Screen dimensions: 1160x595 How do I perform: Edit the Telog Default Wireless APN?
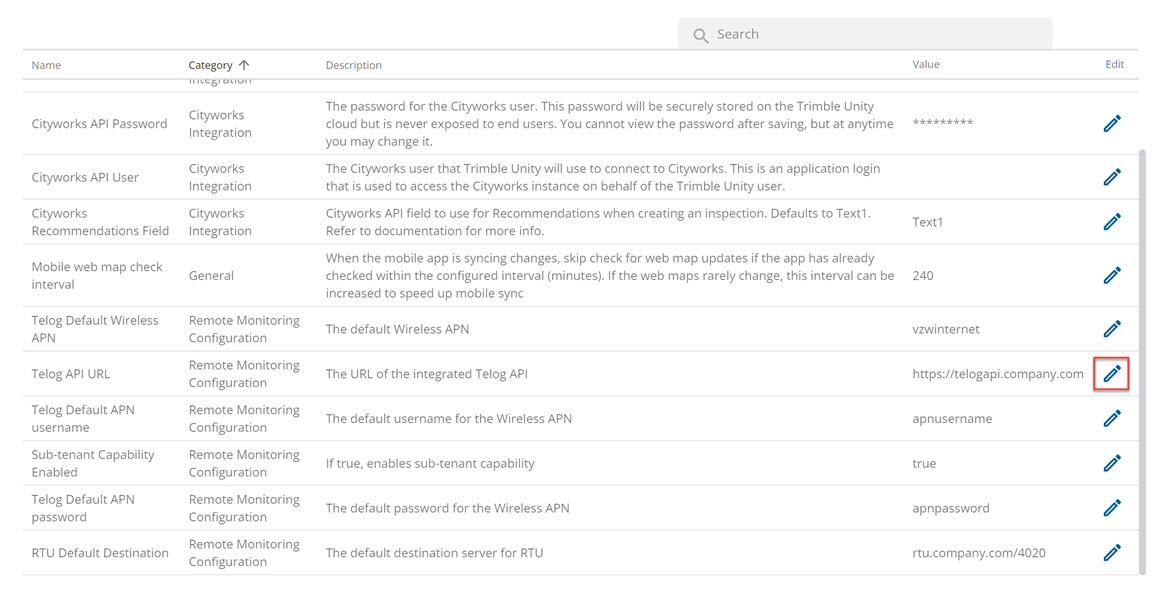(1112, 329)
